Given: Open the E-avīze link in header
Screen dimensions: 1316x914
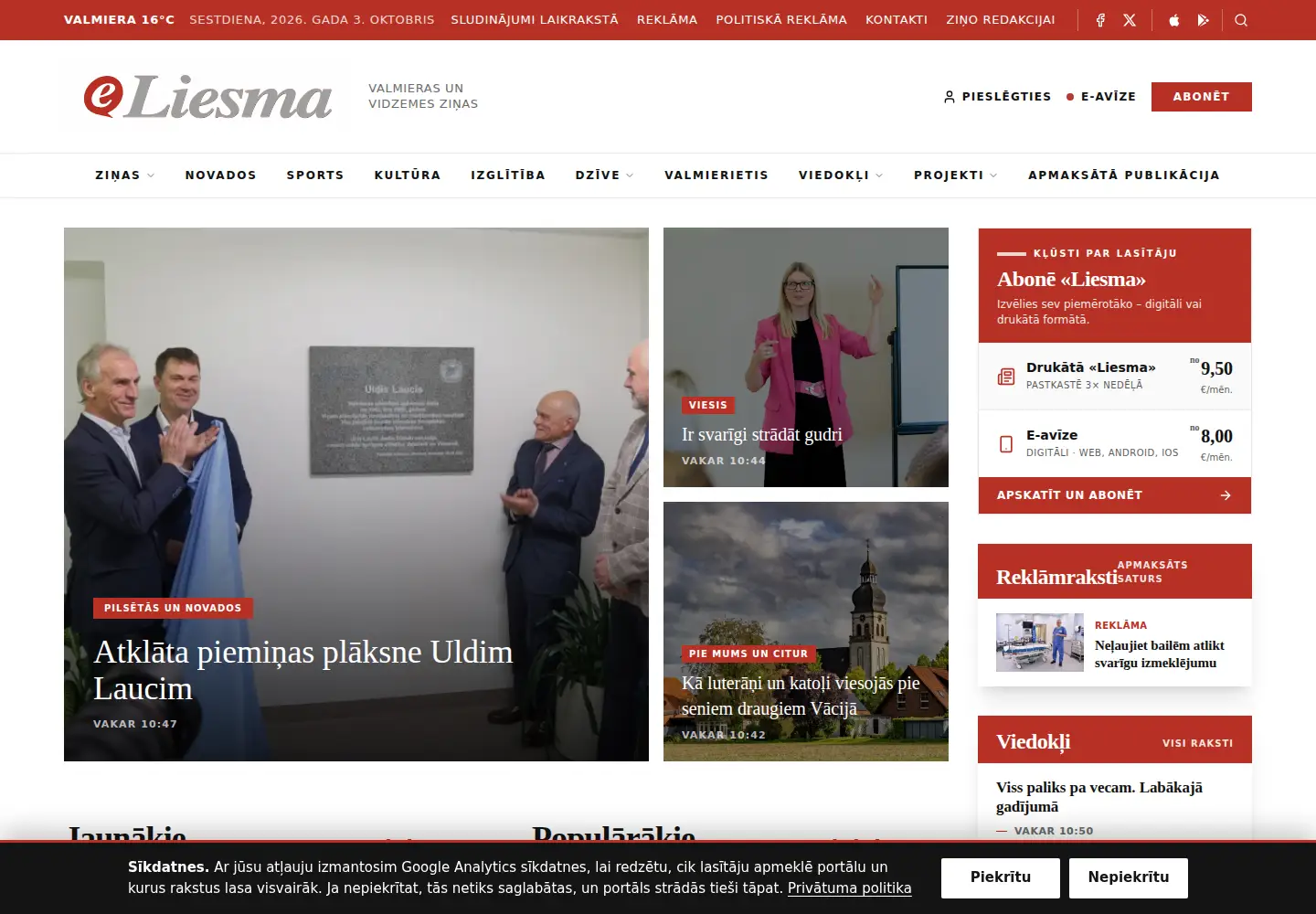Looking at the screenshot, I should (1101, 97).
